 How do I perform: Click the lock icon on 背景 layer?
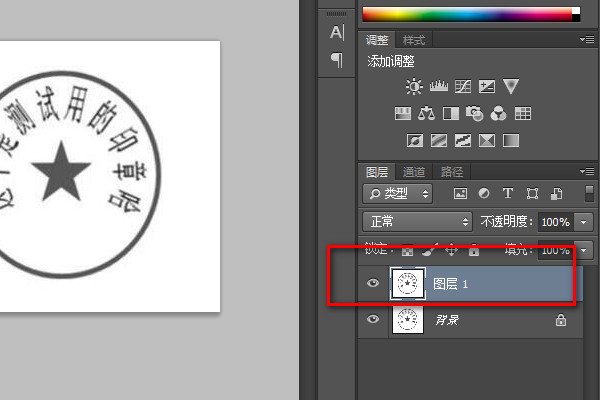click(x=561, y=320)
